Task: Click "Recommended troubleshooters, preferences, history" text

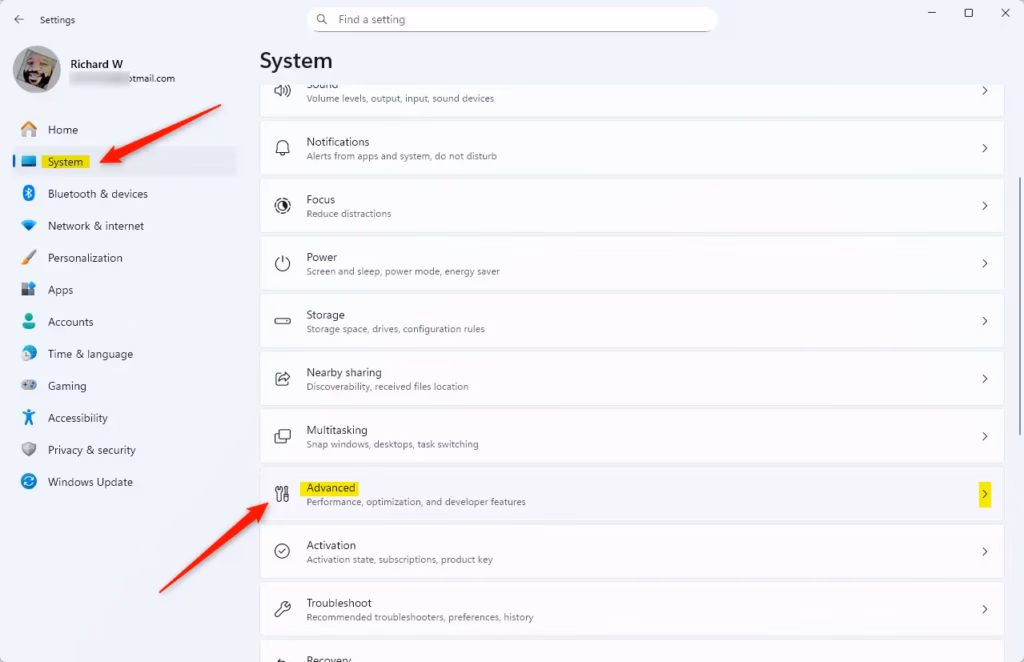Action: 419,617
